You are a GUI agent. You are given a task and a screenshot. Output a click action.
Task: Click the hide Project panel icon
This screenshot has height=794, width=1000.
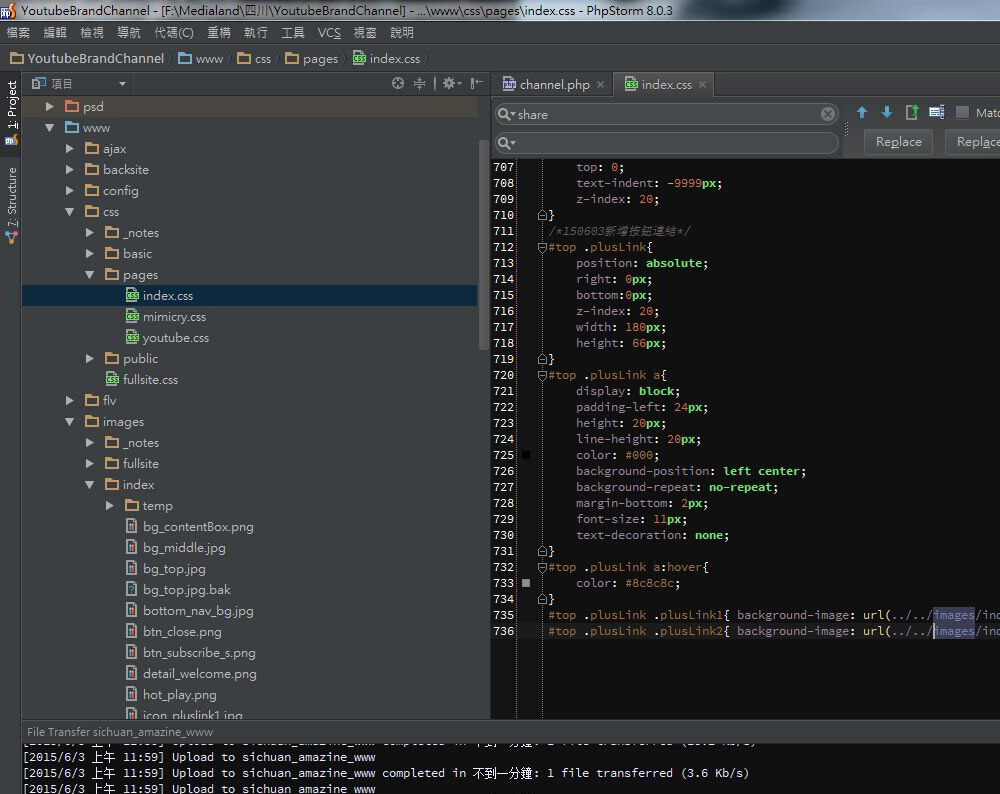(476, 83)
